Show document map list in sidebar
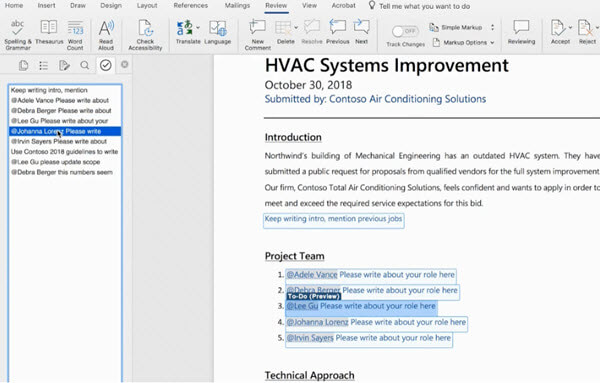600x383 pixels. coord(44,65)
